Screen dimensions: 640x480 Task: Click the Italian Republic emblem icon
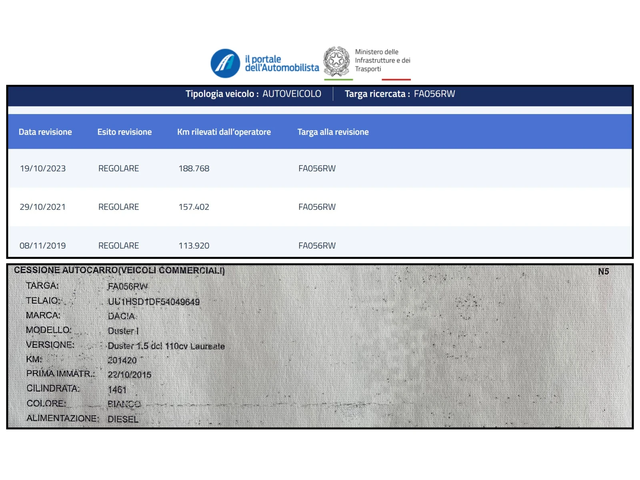click(336, 62)
